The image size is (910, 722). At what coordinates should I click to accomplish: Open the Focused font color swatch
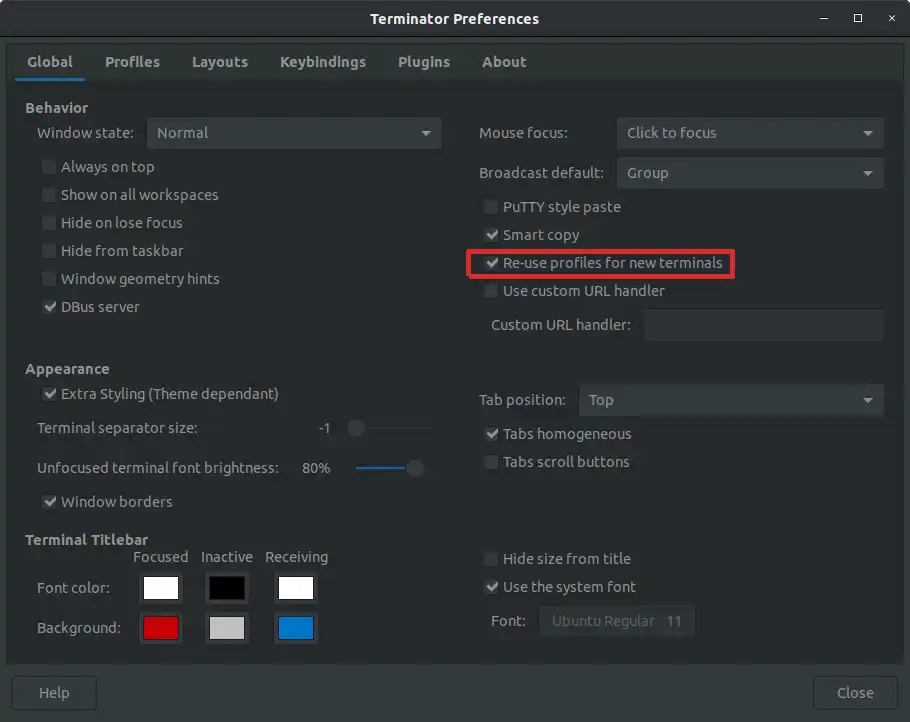click(x=161, y=588)
